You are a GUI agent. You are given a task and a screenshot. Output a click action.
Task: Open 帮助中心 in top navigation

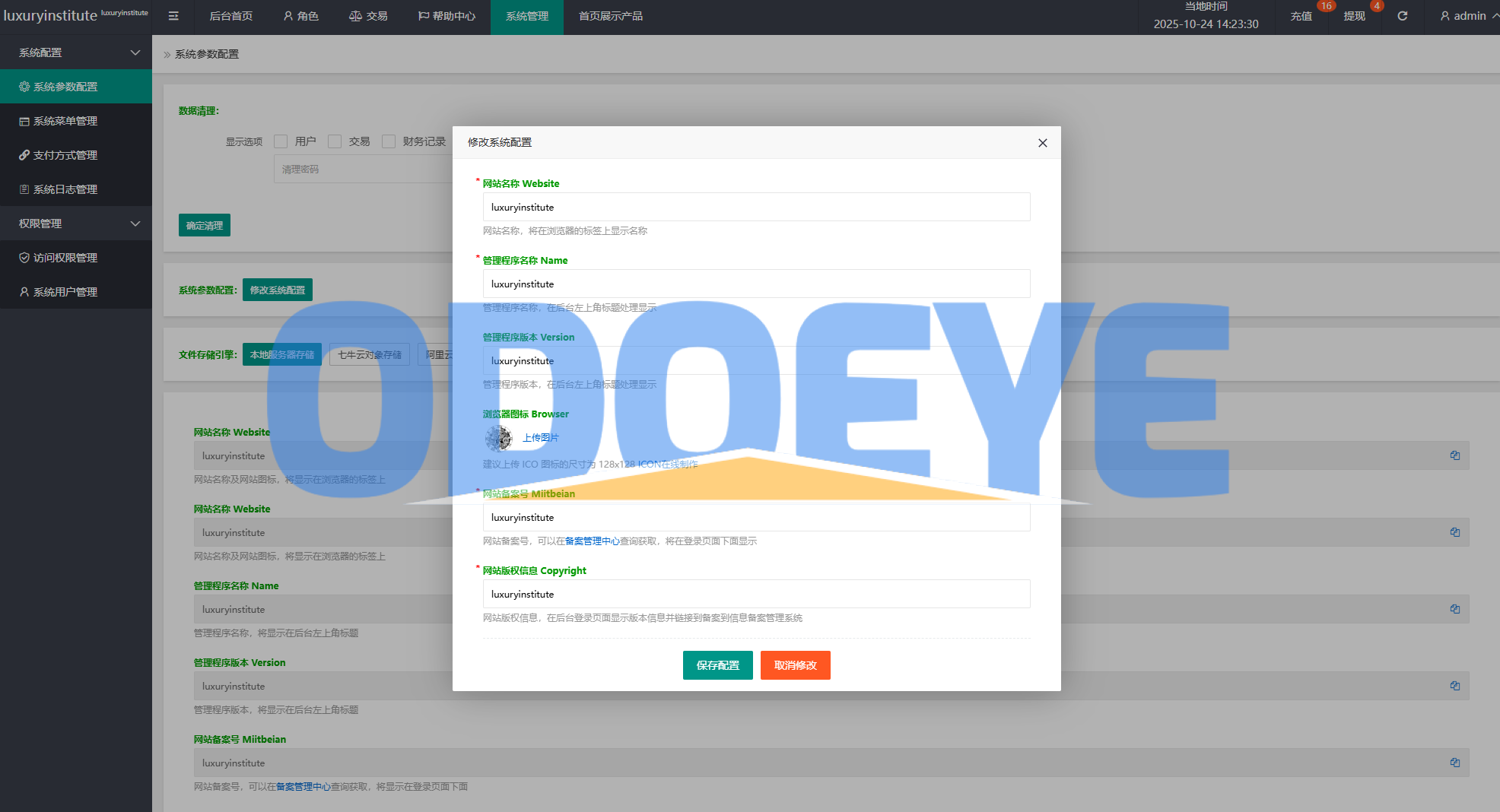447,16
